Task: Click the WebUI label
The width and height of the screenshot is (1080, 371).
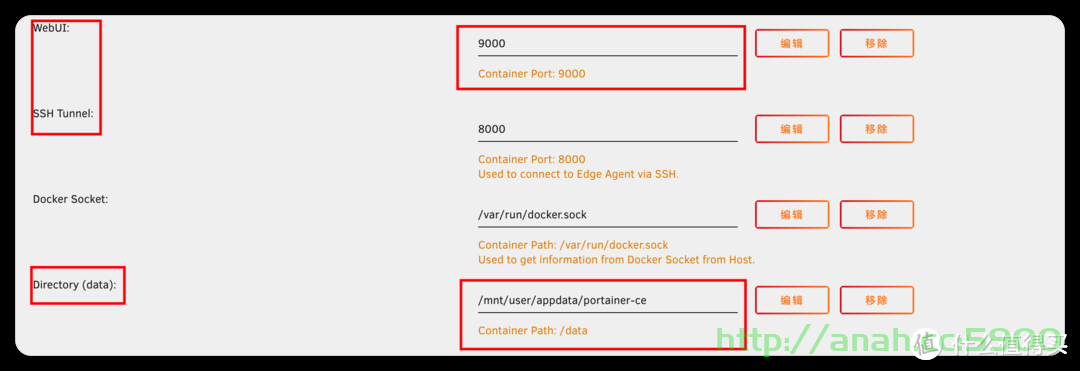Action: pyautogui.click(x=51, y=28)
